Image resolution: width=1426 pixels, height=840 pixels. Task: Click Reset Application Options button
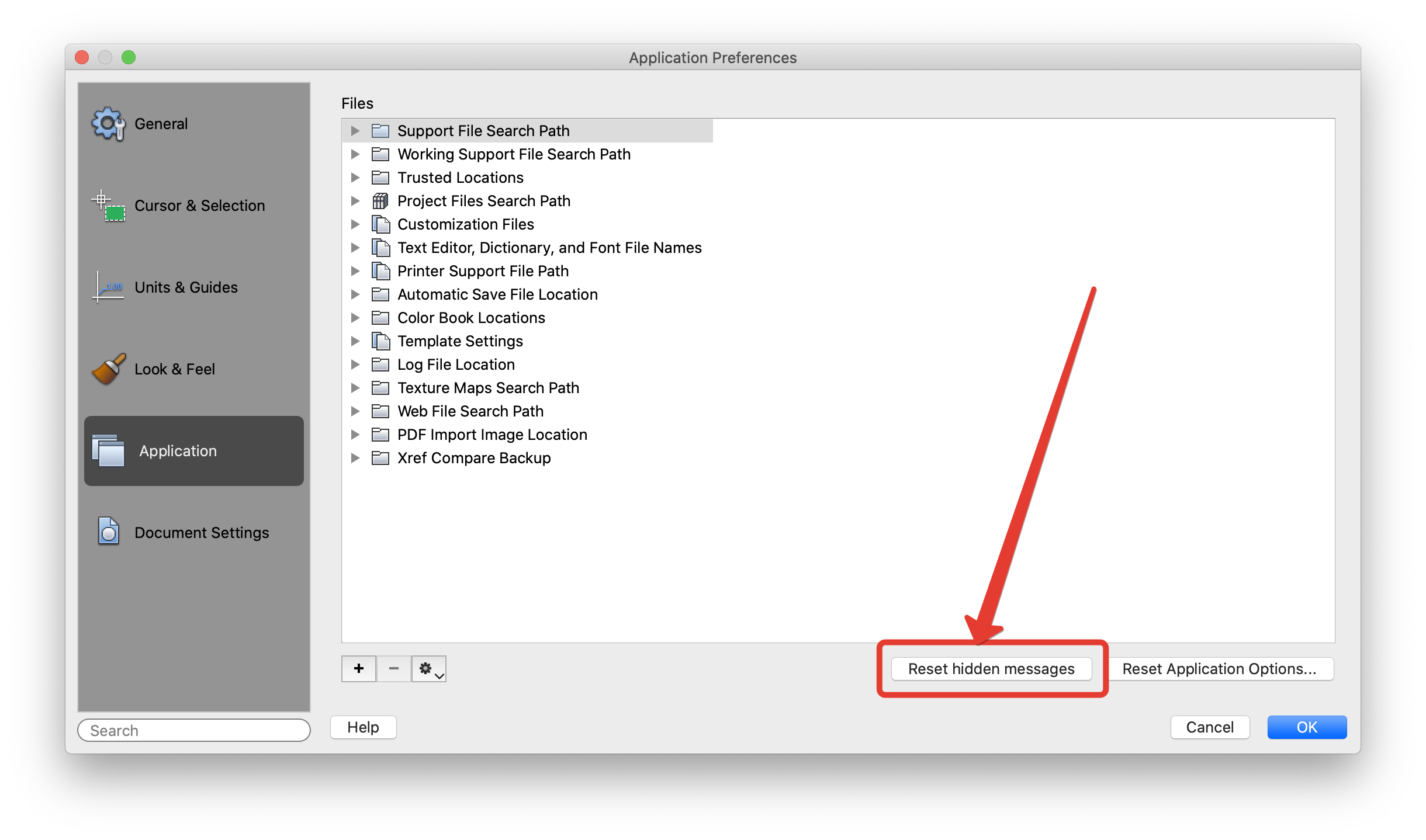tap(1219, 669)
